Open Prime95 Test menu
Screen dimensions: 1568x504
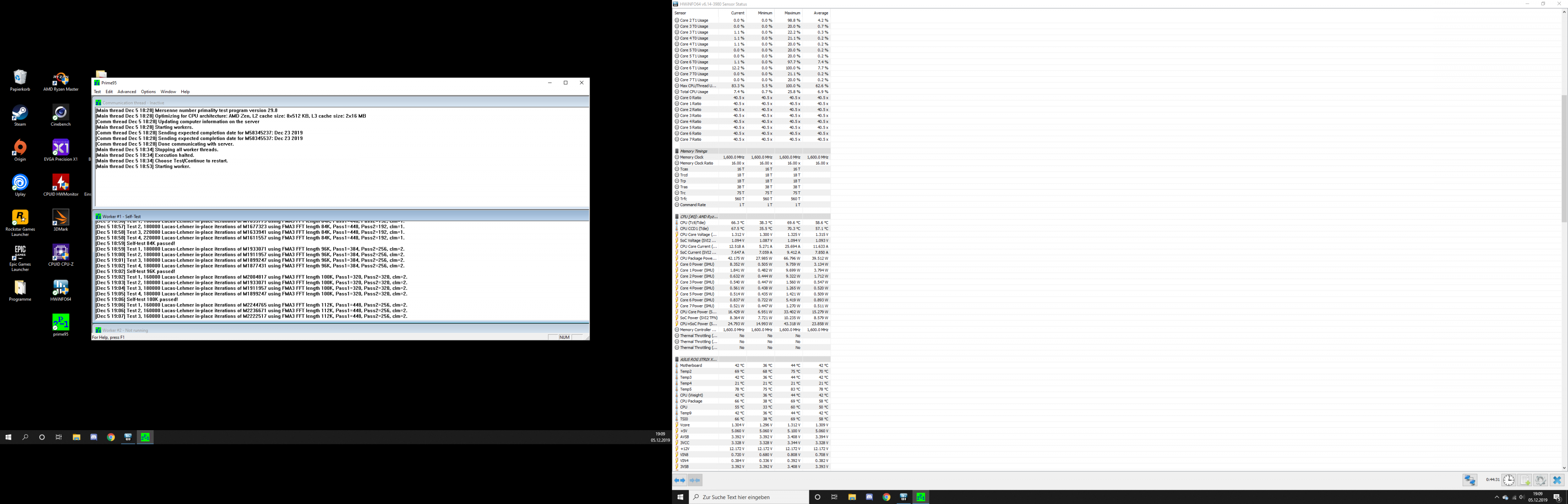pyautogui.click(x=97, y=92)
